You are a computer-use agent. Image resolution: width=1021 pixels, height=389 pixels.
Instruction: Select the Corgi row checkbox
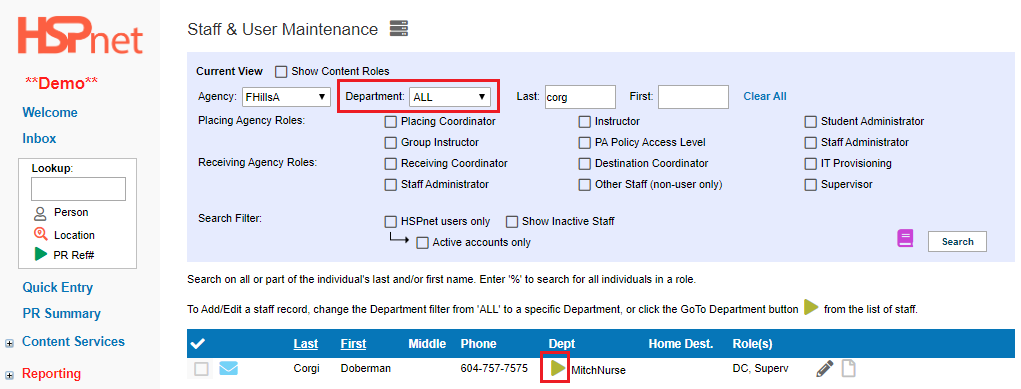[x=201, y=369]
